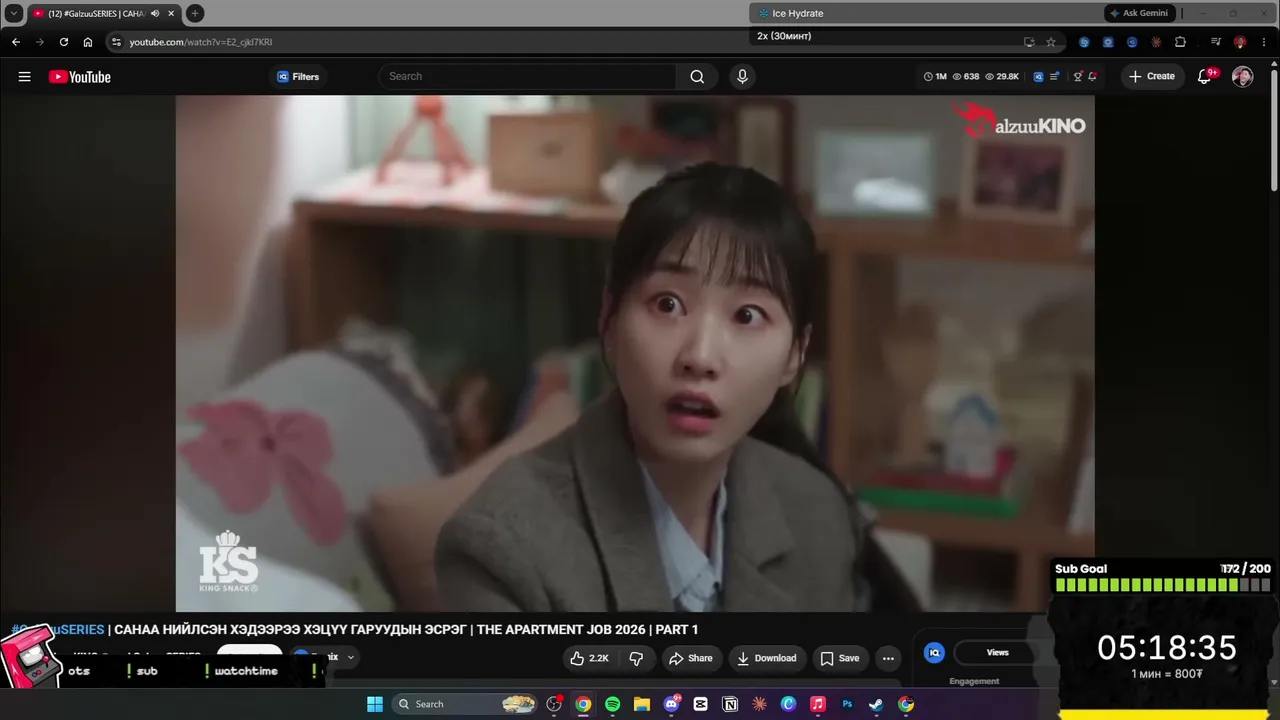Focus the YouTube search box

pyautogui.click(x=529, y=76)
